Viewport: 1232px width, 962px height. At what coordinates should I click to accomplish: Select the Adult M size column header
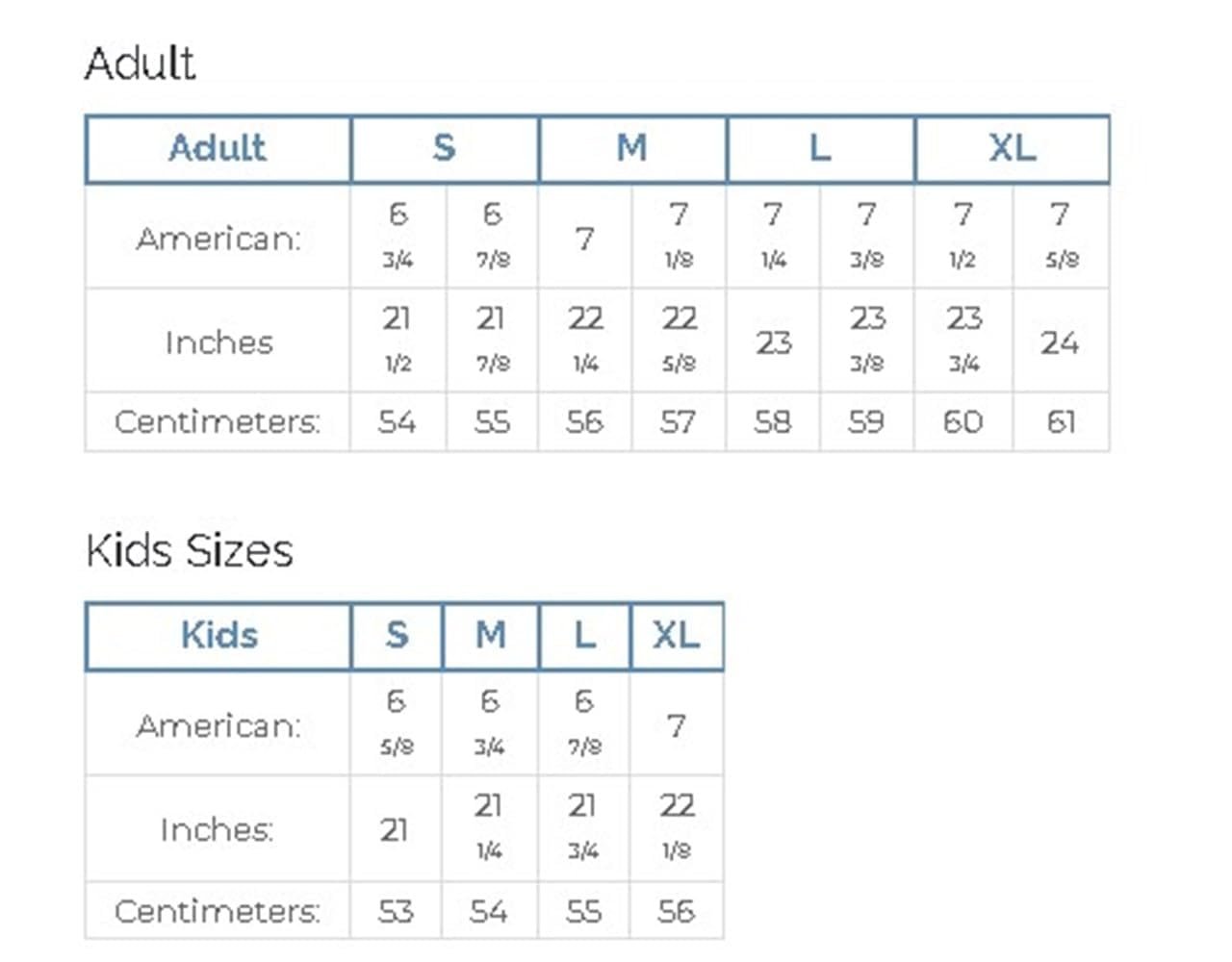point(632,149)
